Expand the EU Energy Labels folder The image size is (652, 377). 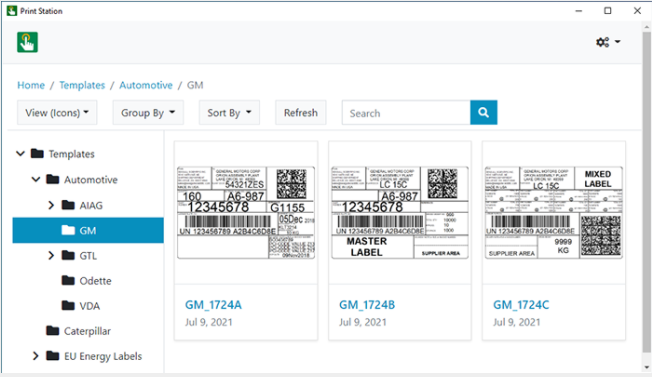coord(36,356)
